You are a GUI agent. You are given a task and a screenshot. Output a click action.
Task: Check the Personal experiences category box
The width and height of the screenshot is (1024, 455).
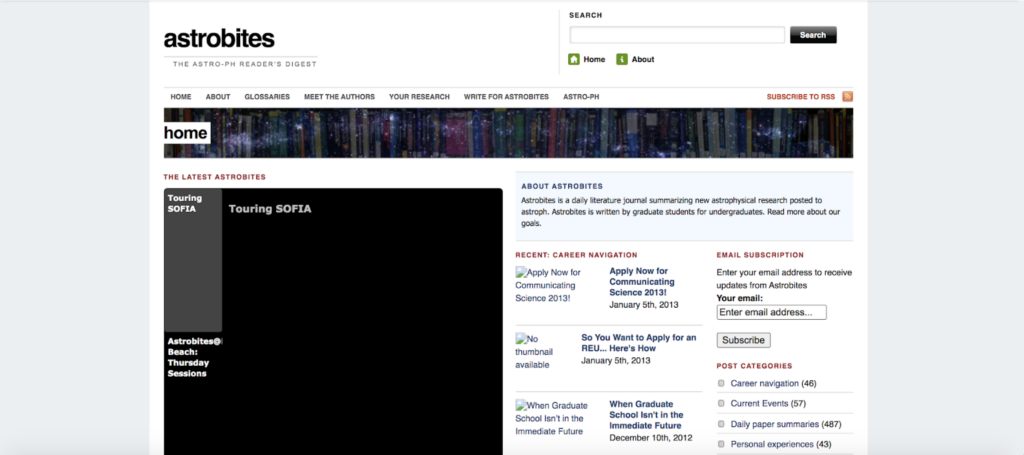[721, 444]
